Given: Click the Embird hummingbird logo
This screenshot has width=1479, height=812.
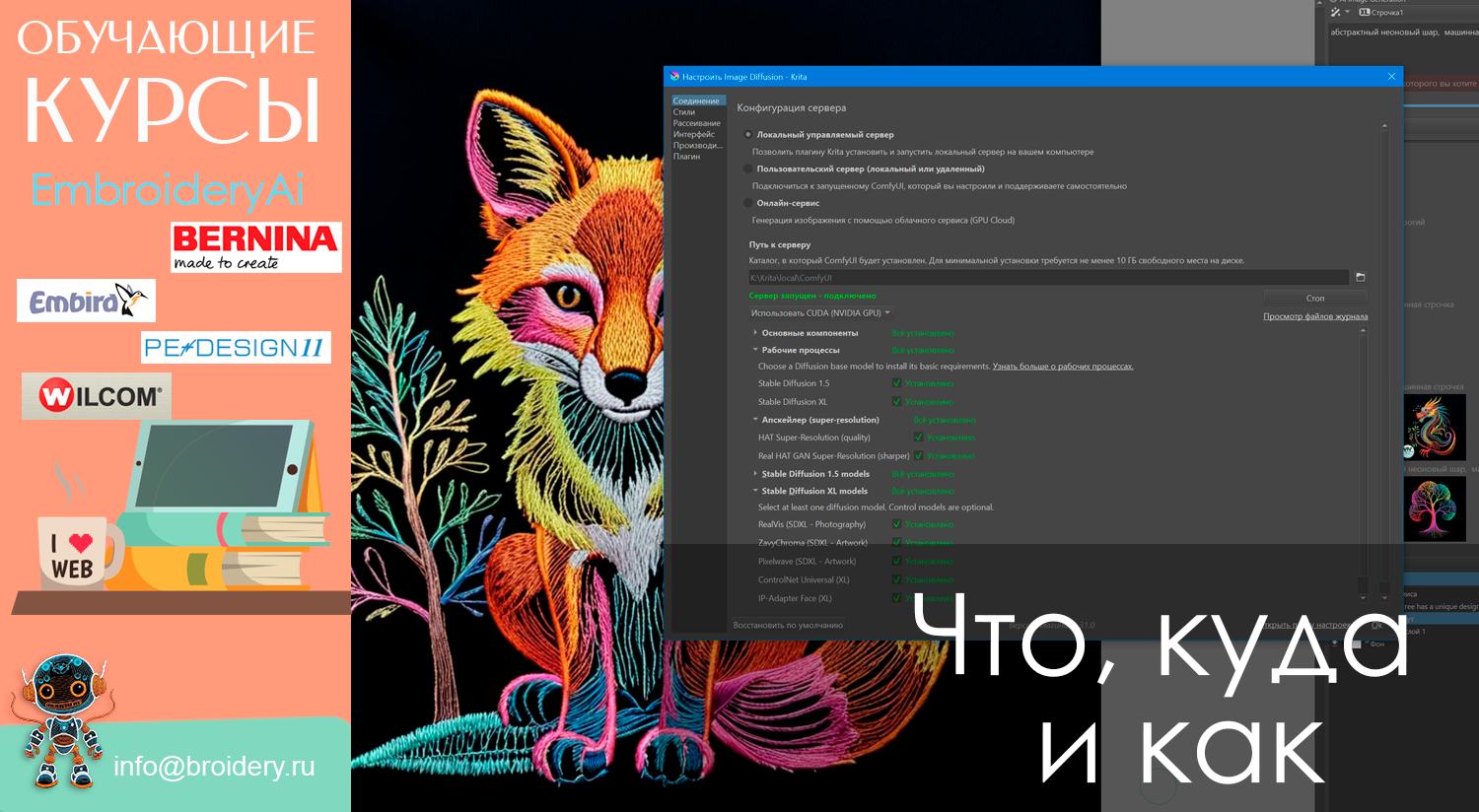Looking at the screenshot, I should (x=87, y=301).
